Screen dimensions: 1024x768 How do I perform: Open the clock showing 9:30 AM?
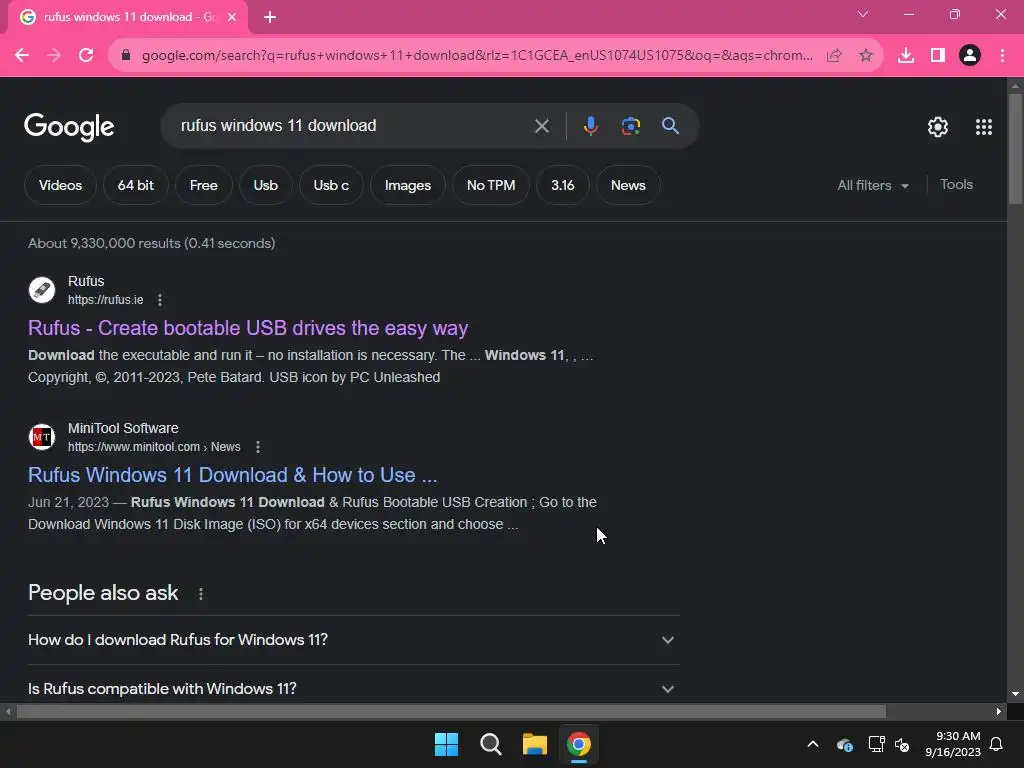coord(953,744)
